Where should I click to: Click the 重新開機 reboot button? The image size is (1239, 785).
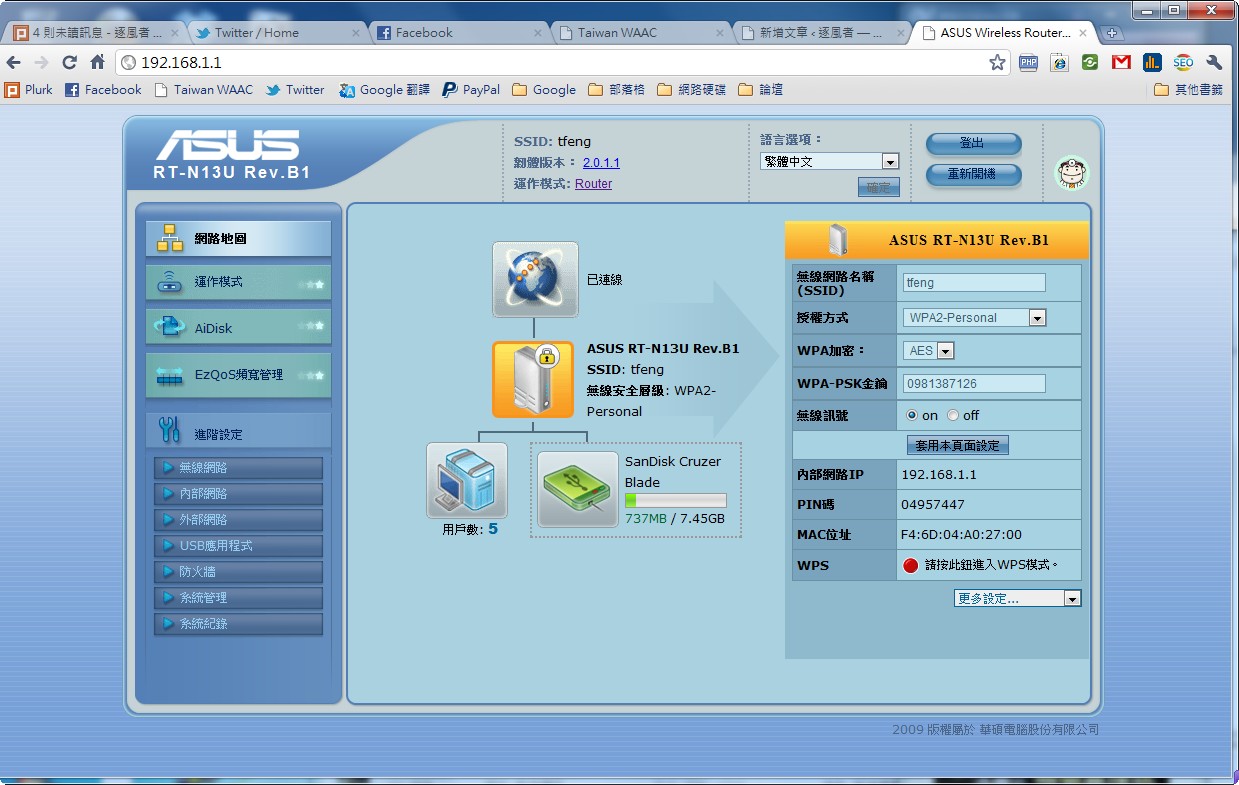coord(973,174)
